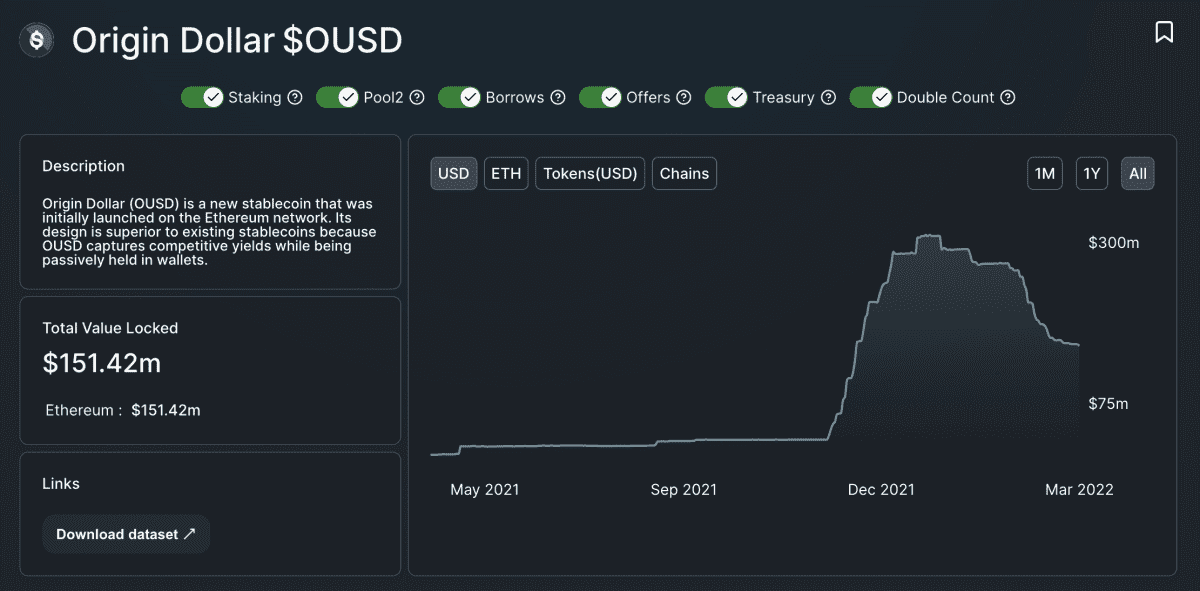
Task: Click the Mar 2022 axis label
Action: pyautogui.click(x=1079, y=489)
